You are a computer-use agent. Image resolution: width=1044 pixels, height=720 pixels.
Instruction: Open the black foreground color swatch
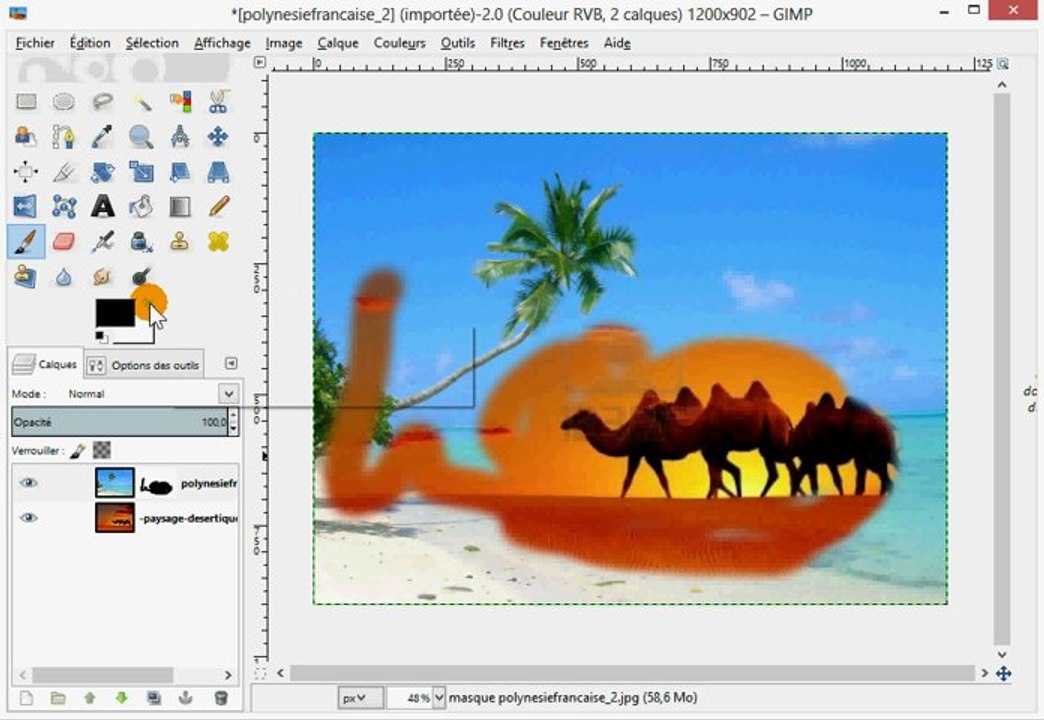coord(115,312)
